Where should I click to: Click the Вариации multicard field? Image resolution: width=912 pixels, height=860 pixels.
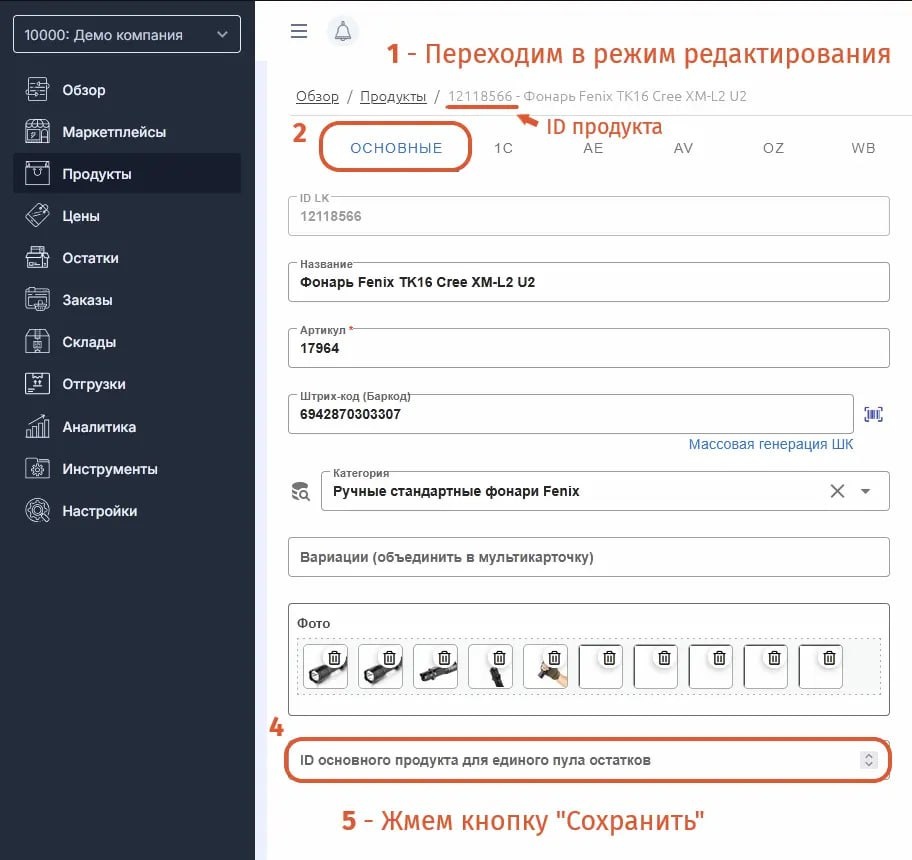pyautogui.click(x=589, y=557)
